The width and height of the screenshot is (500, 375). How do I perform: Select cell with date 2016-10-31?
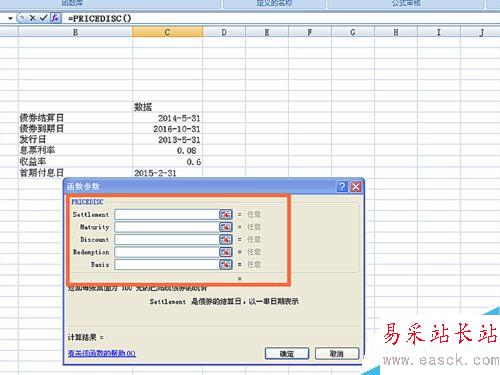[x=167, y=129]
